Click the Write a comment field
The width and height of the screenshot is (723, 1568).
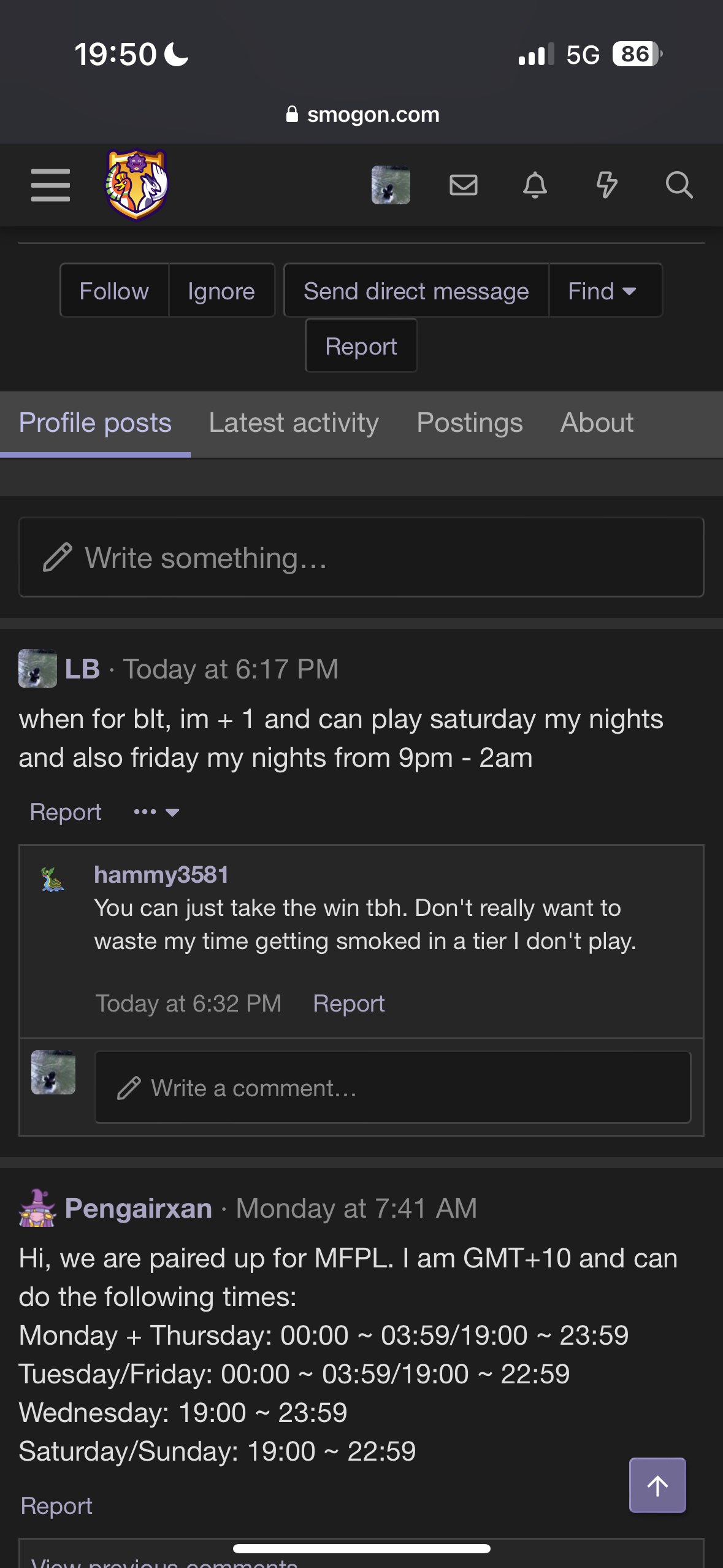[392, 1087]
